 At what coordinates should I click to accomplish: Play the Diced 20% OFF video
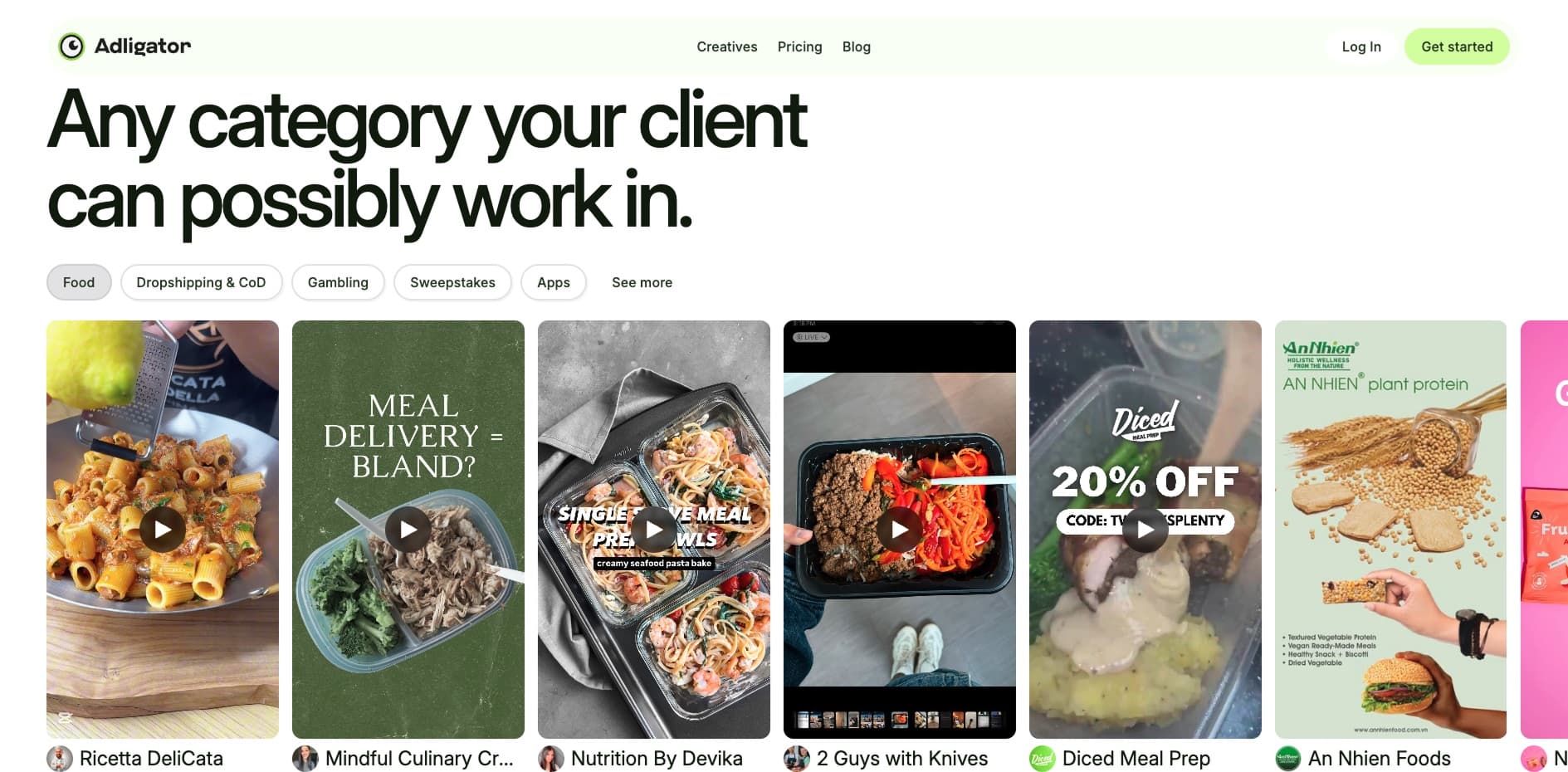click(1145, 529)
